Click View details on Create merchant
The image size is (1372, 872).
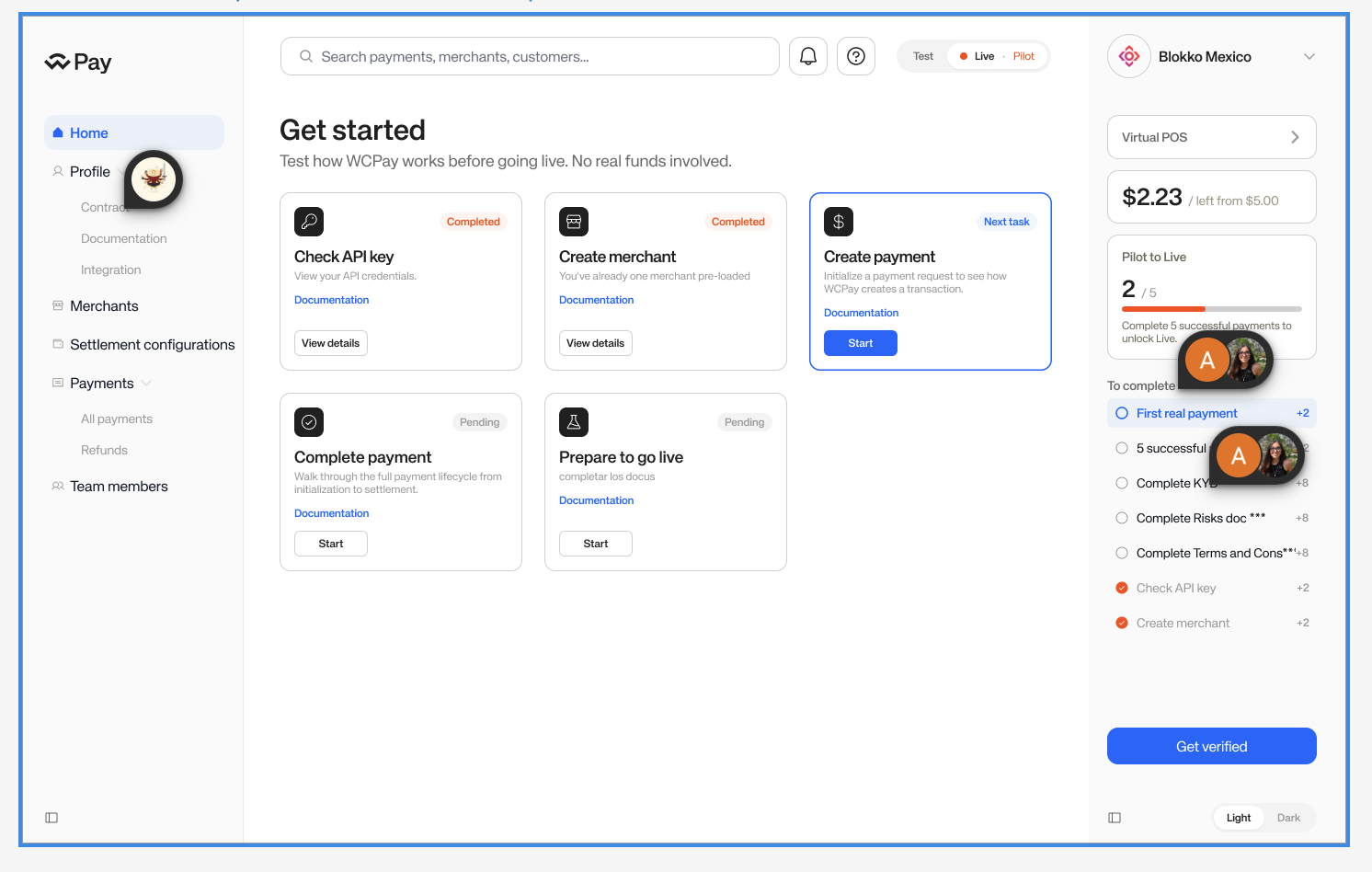596,343
